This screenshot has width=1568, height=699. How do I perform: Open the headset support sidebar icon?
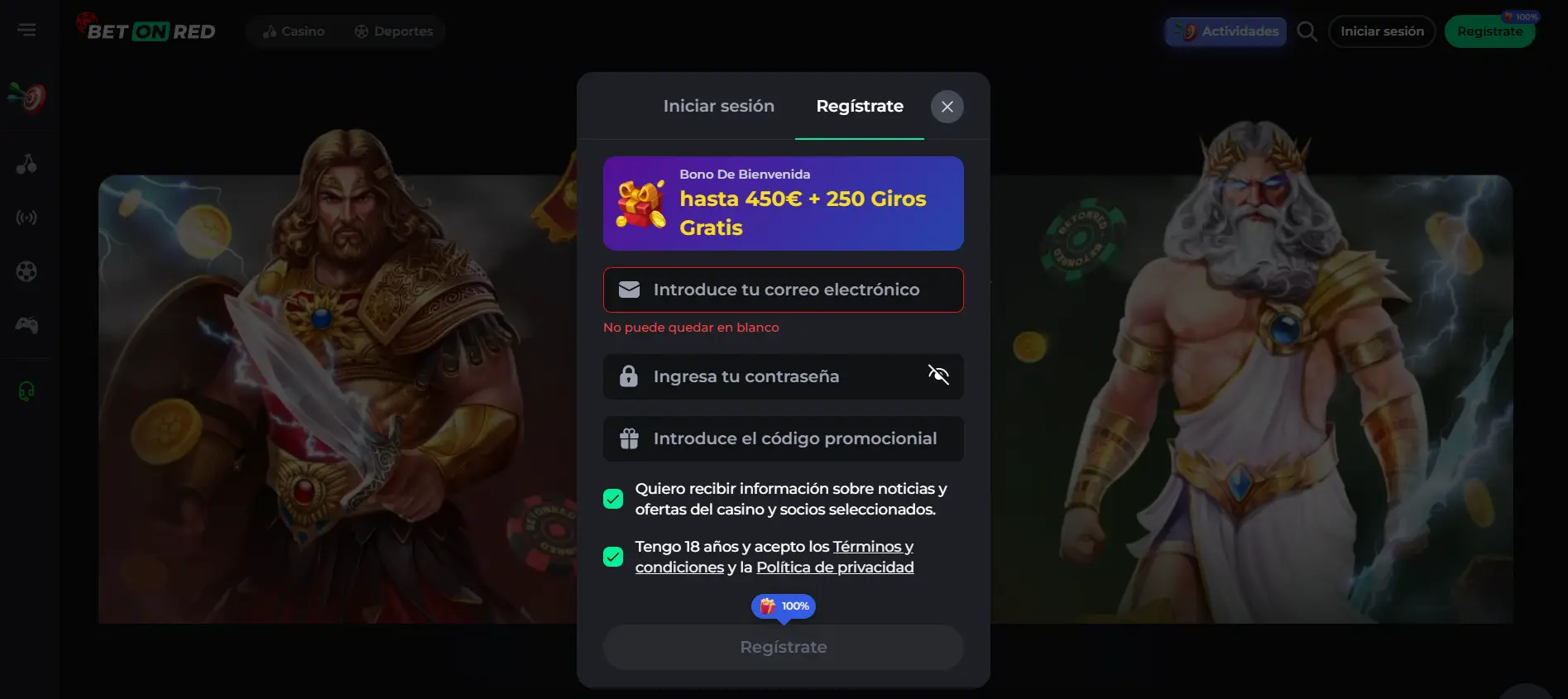click(x=26, y=391)
